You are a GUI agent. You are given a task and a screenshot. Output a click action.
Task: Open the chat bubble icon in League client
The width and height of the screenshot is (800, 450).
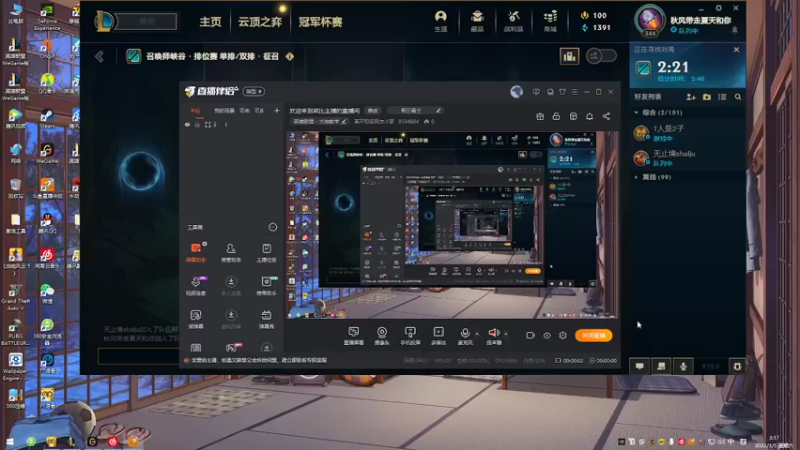coord(639,366)
